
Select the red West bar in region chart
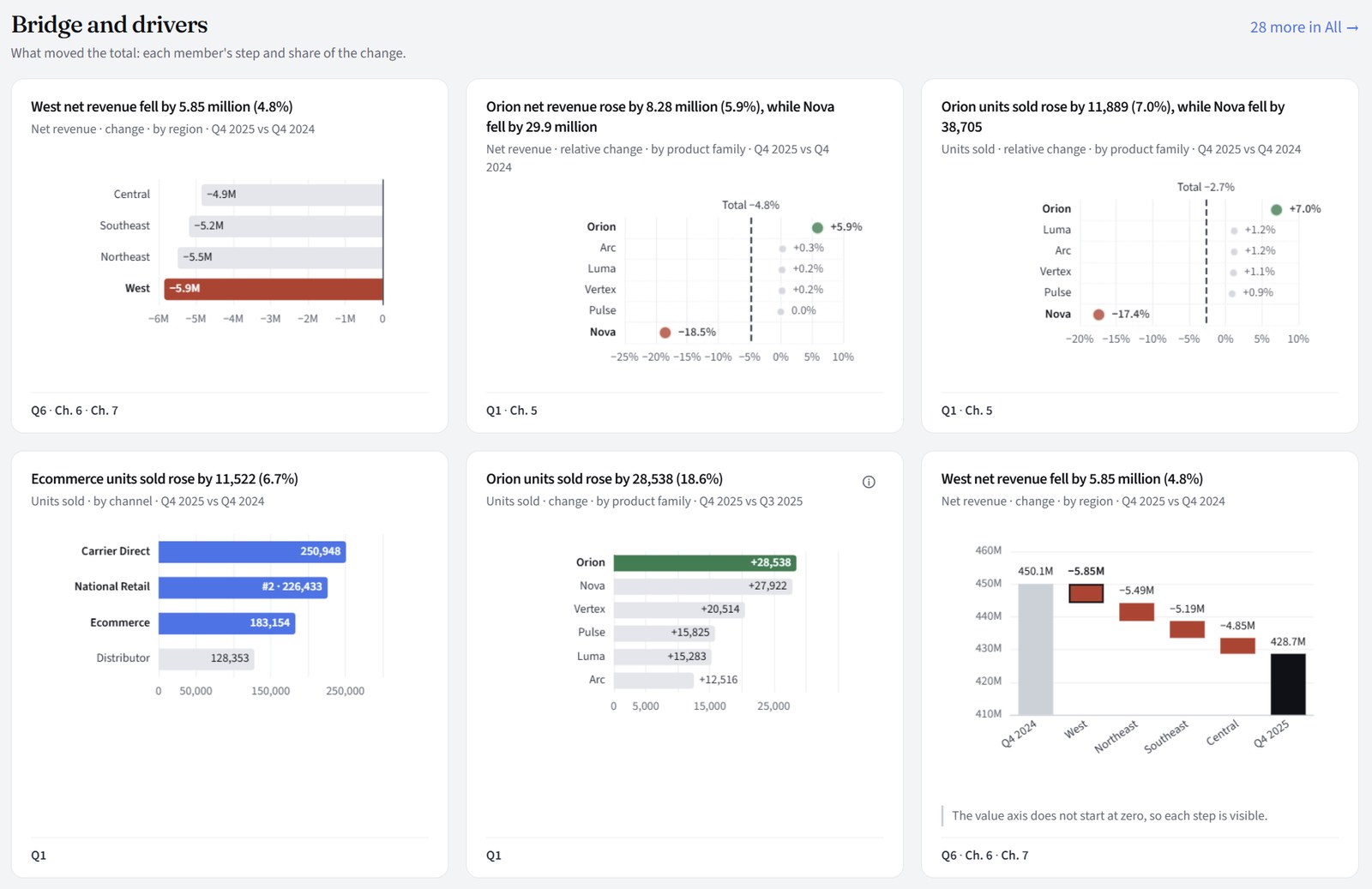coord(274,289)
